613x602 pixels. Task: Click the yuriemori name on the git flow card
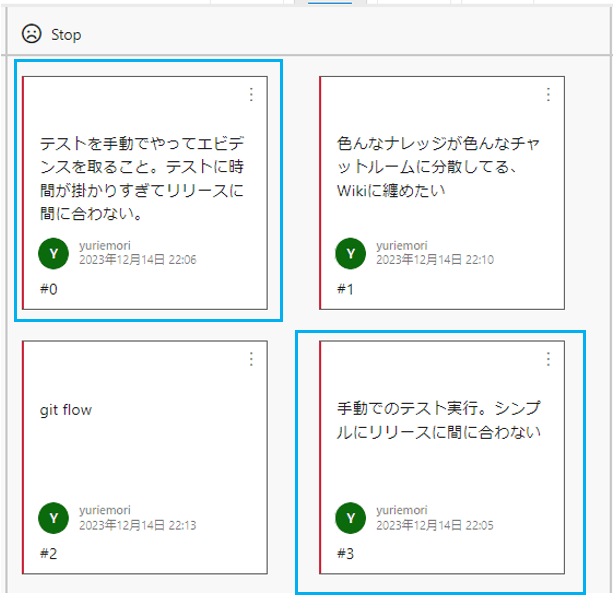point(105,510)
